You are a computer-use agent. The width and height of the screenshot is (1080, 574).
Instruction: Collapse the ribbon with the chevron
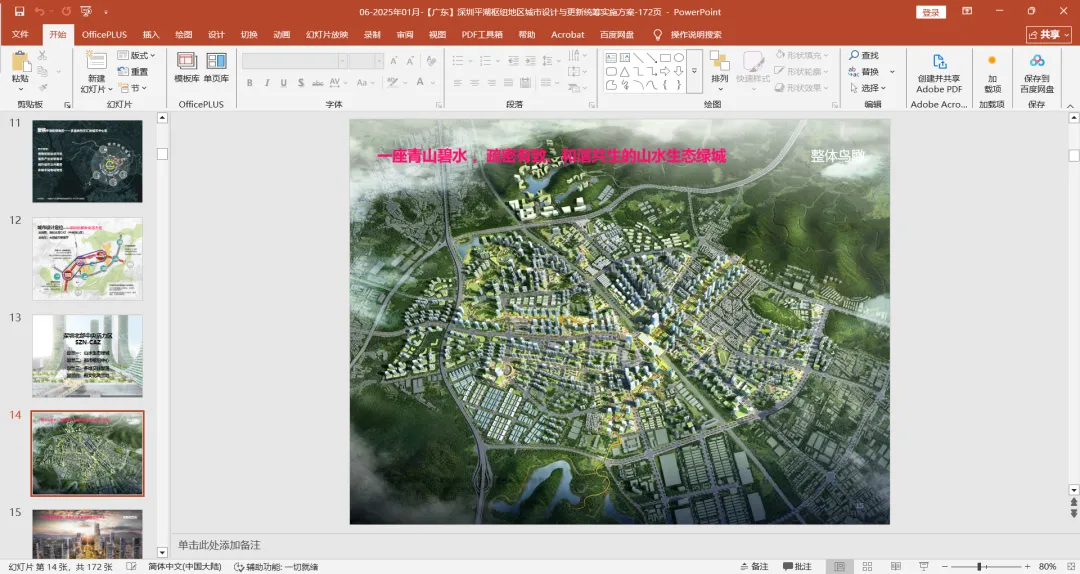(1070, 105)
